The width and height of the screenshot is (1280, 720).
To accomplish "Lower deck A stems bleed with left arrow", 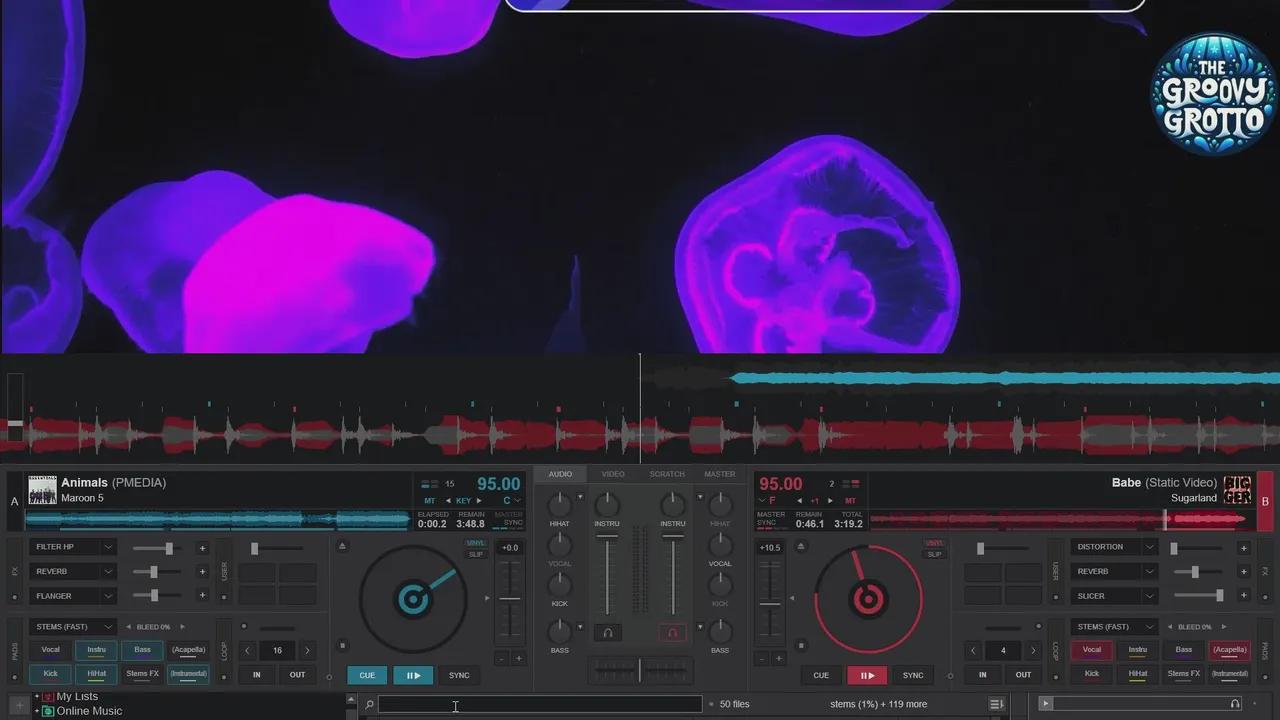I will tap(128, 627).
